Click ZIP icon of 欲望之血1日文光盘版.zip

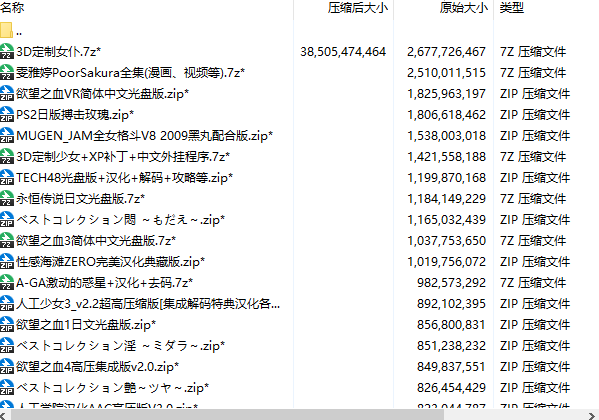coord(7,324)
